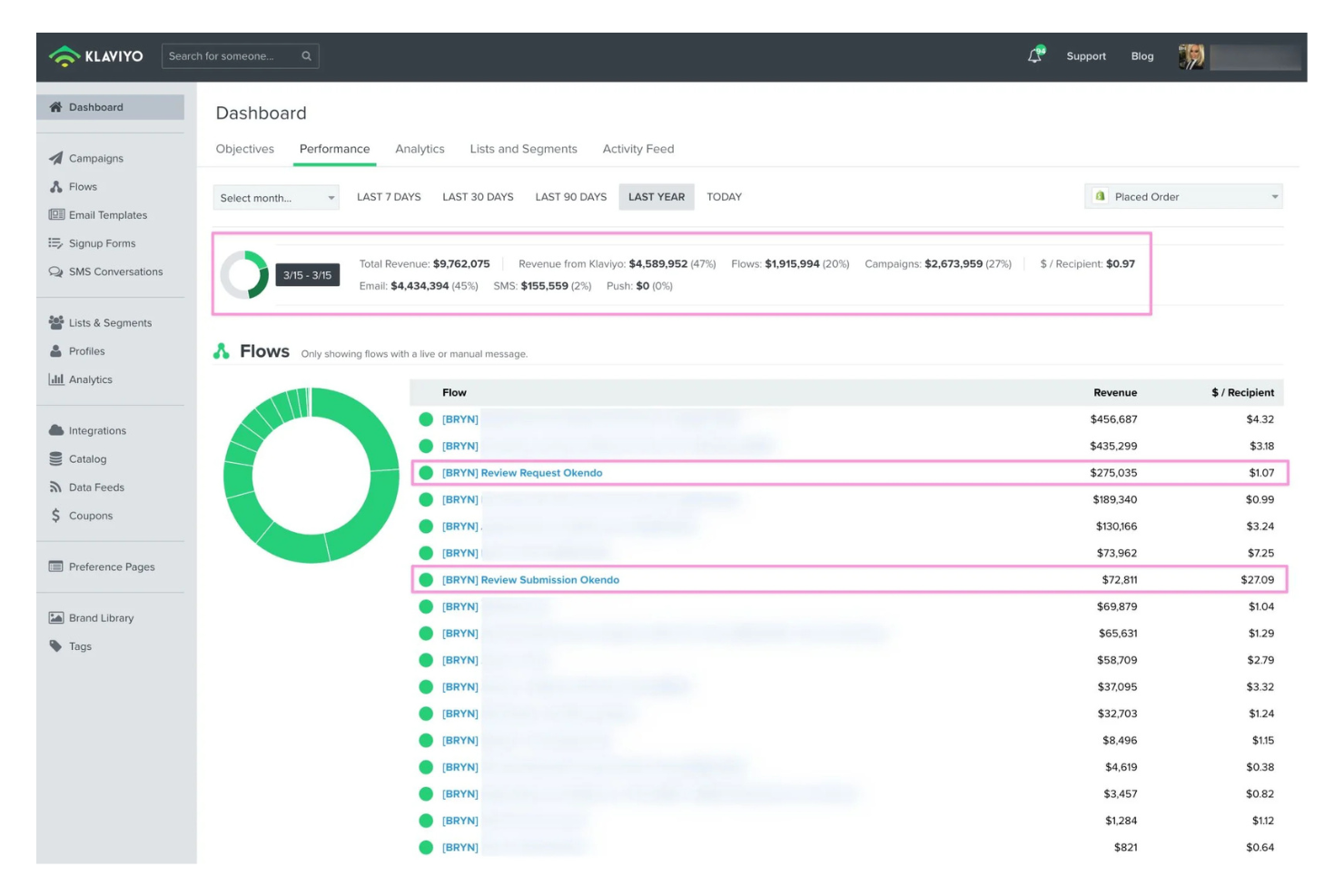Select the LAST 7 DAYS range

(389, 197)
